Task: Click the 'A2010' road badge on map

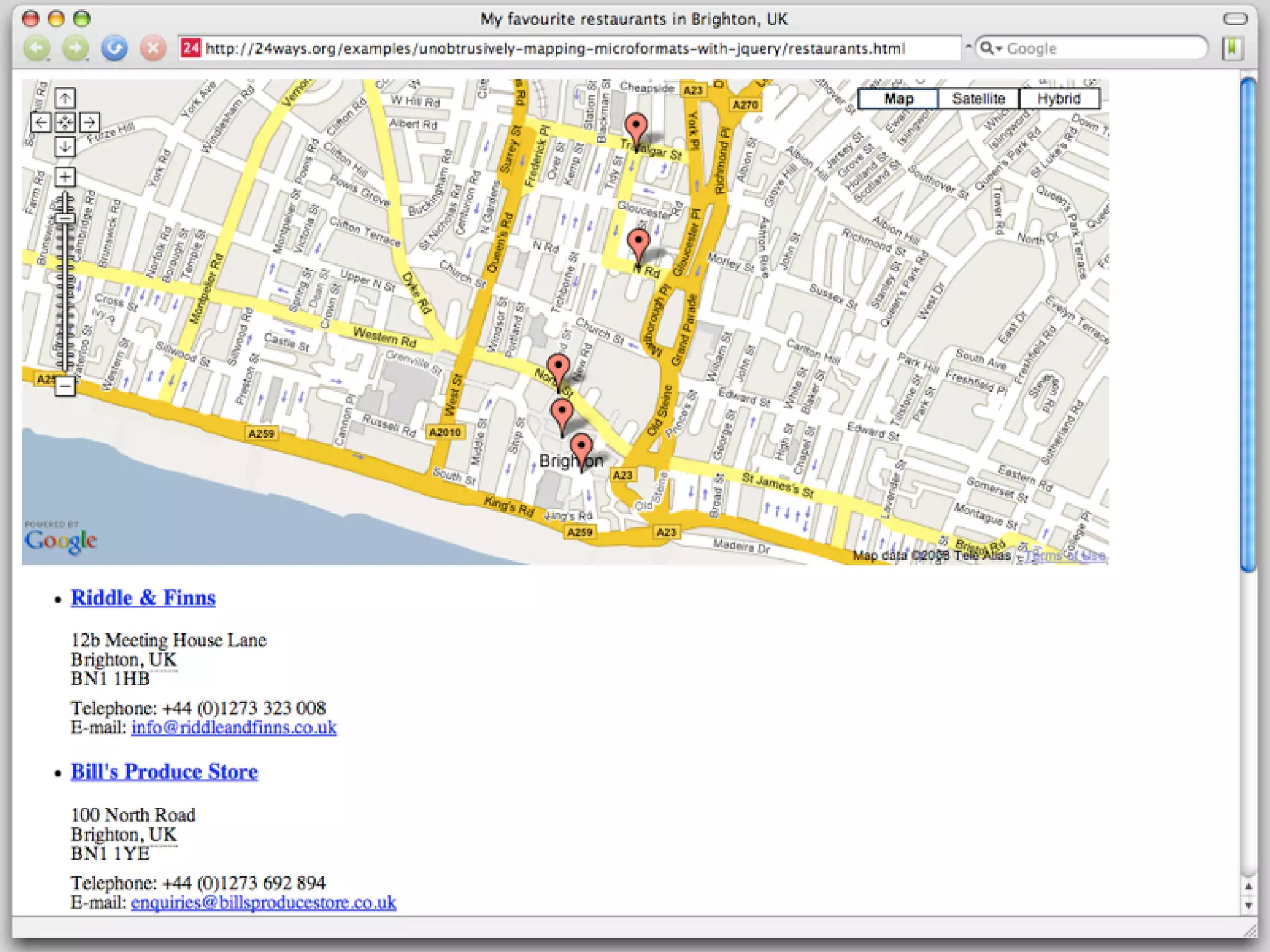Action: point(445,432)
